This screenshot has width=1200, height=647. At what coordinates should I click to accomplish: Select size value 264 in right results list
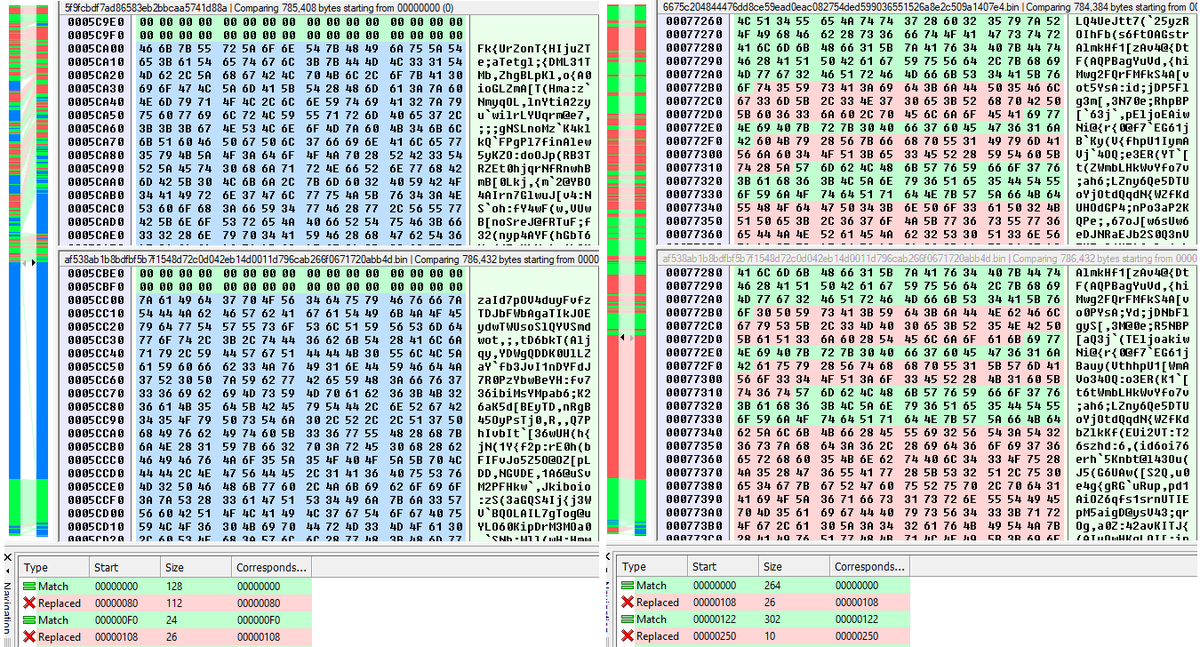tap(773, 585)
